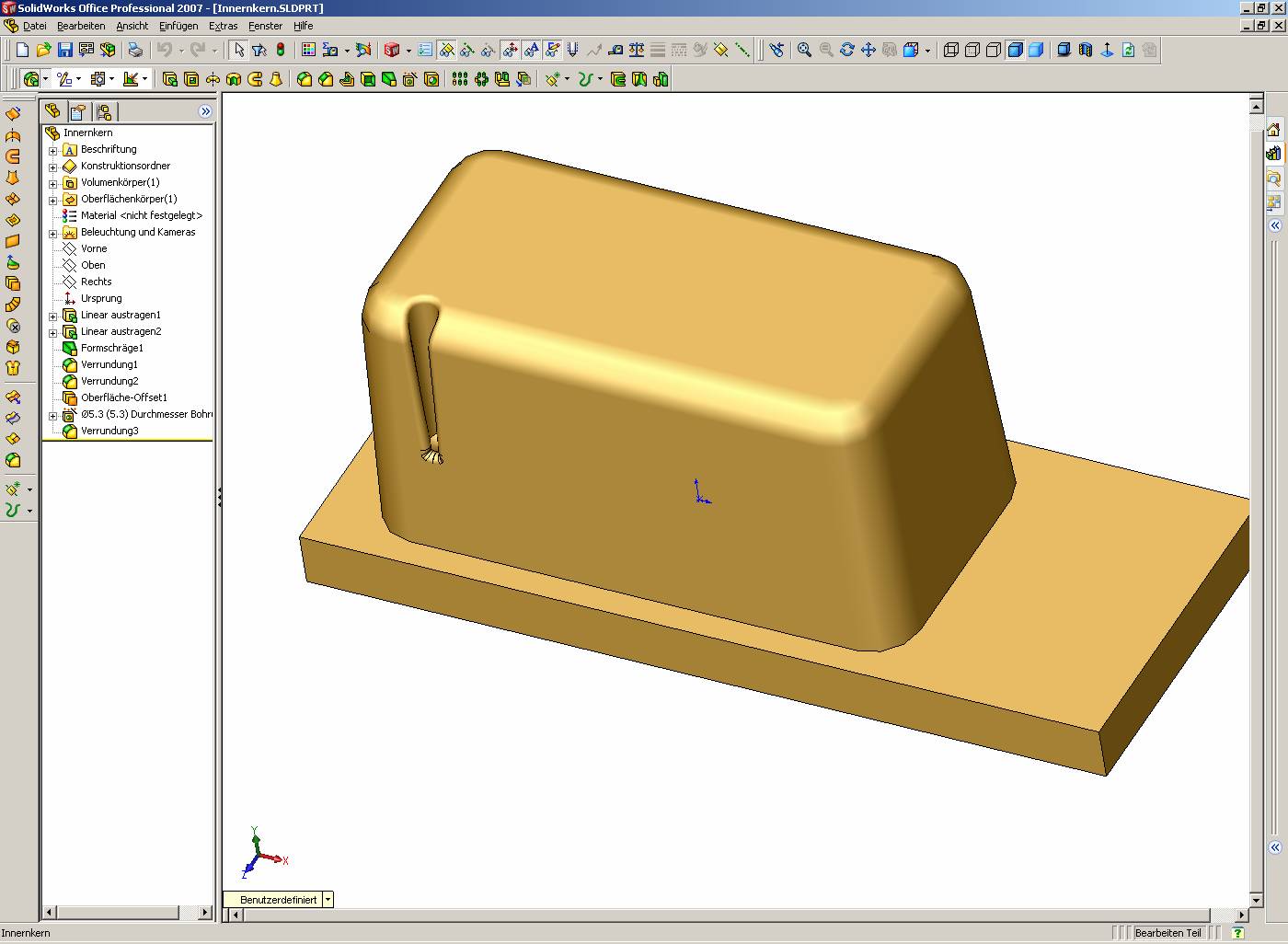Toggle Shaded With Edges display mode
Screen dimensions: 1288x944
1015,50
